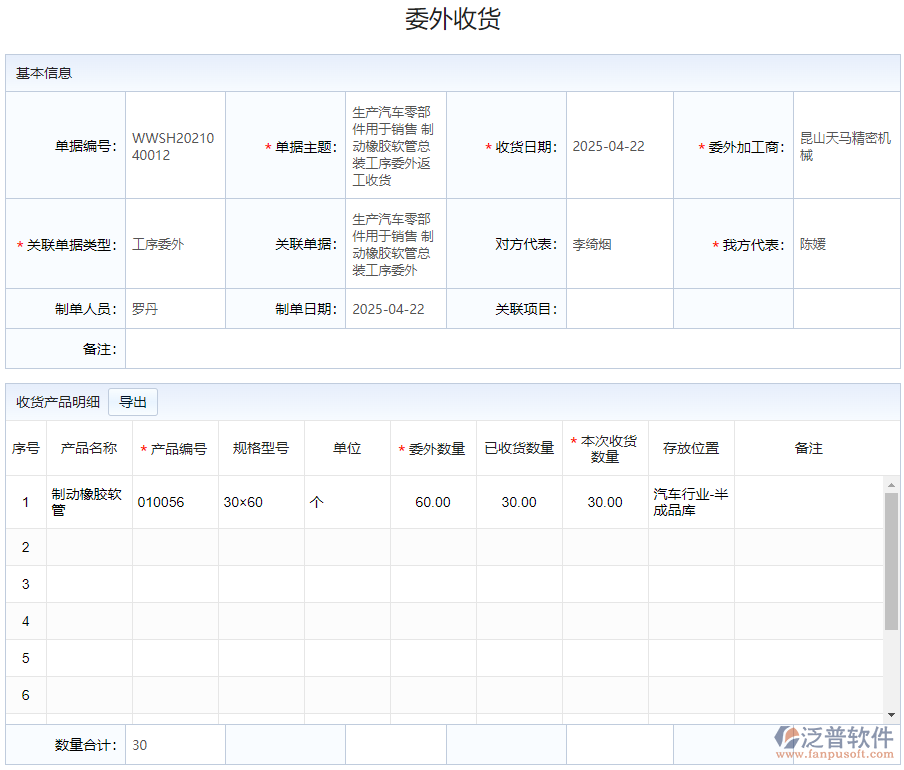
Task: Click the table scrollbar up arrow
Action: 890,486
